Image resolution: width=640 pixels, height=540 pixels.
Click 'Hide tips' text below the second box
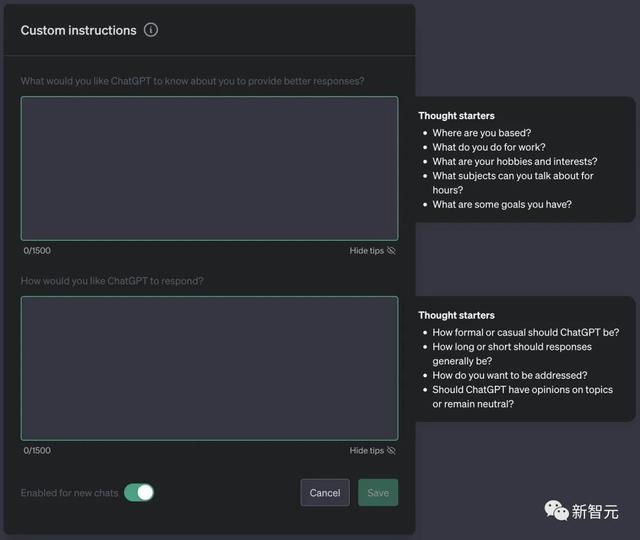click(x=366, y=451)
